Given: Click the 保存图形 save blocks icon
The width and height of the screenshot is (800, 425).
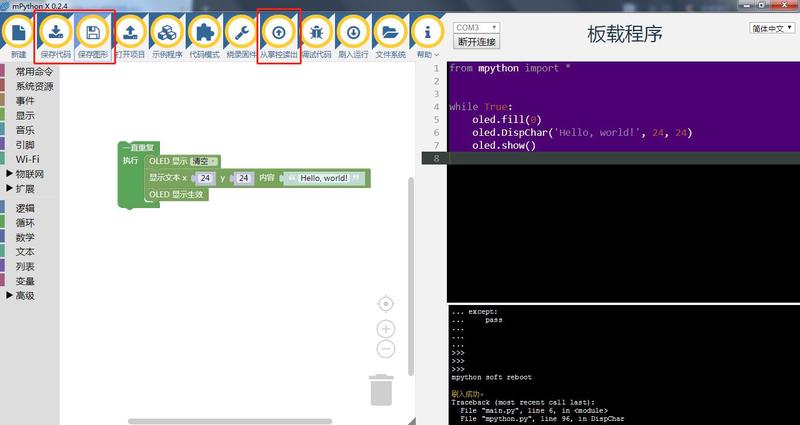Looking at the screenshot, I should tap(93, 32).
